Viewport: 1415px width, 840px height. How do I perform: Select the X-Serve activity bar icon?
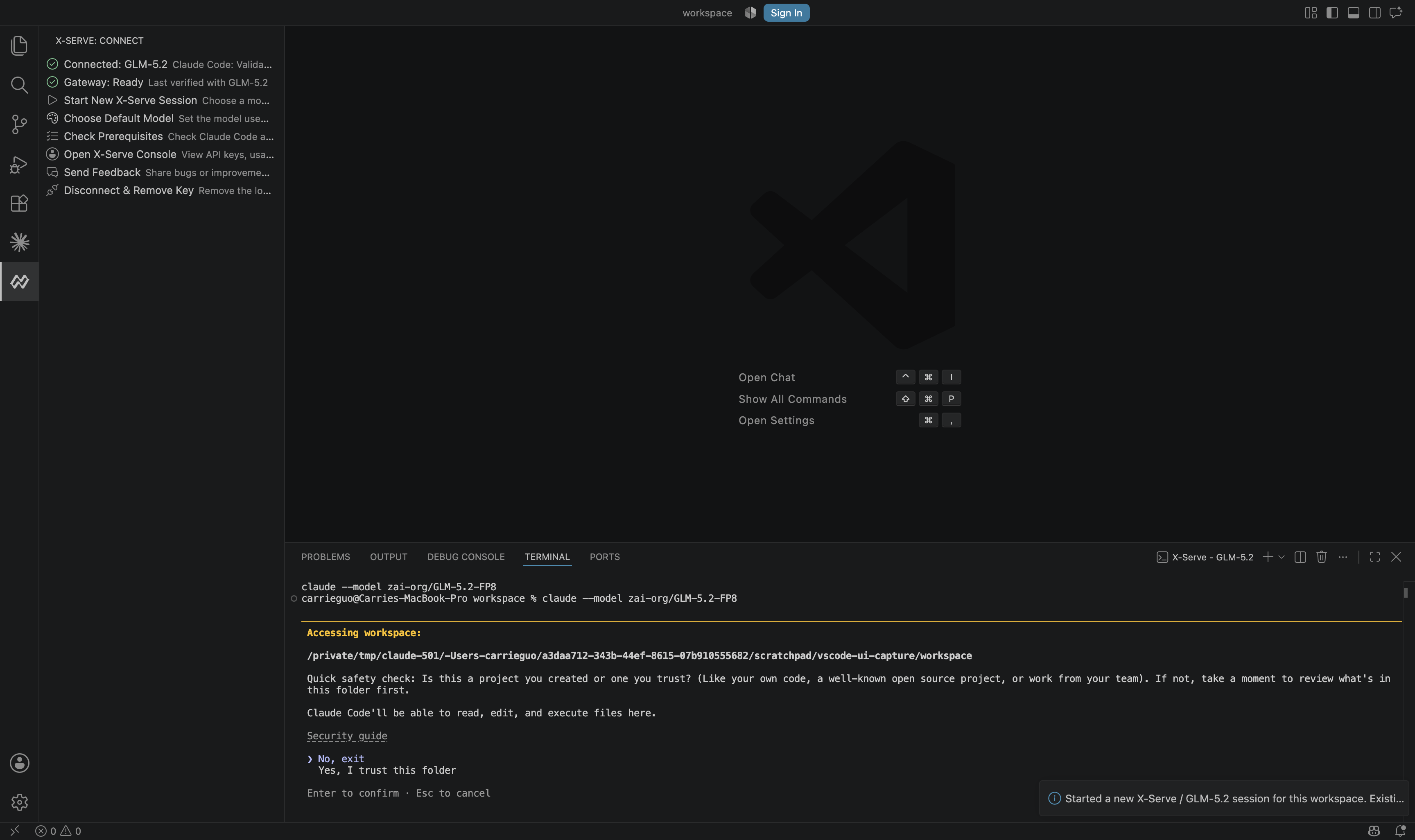[19, 281]
